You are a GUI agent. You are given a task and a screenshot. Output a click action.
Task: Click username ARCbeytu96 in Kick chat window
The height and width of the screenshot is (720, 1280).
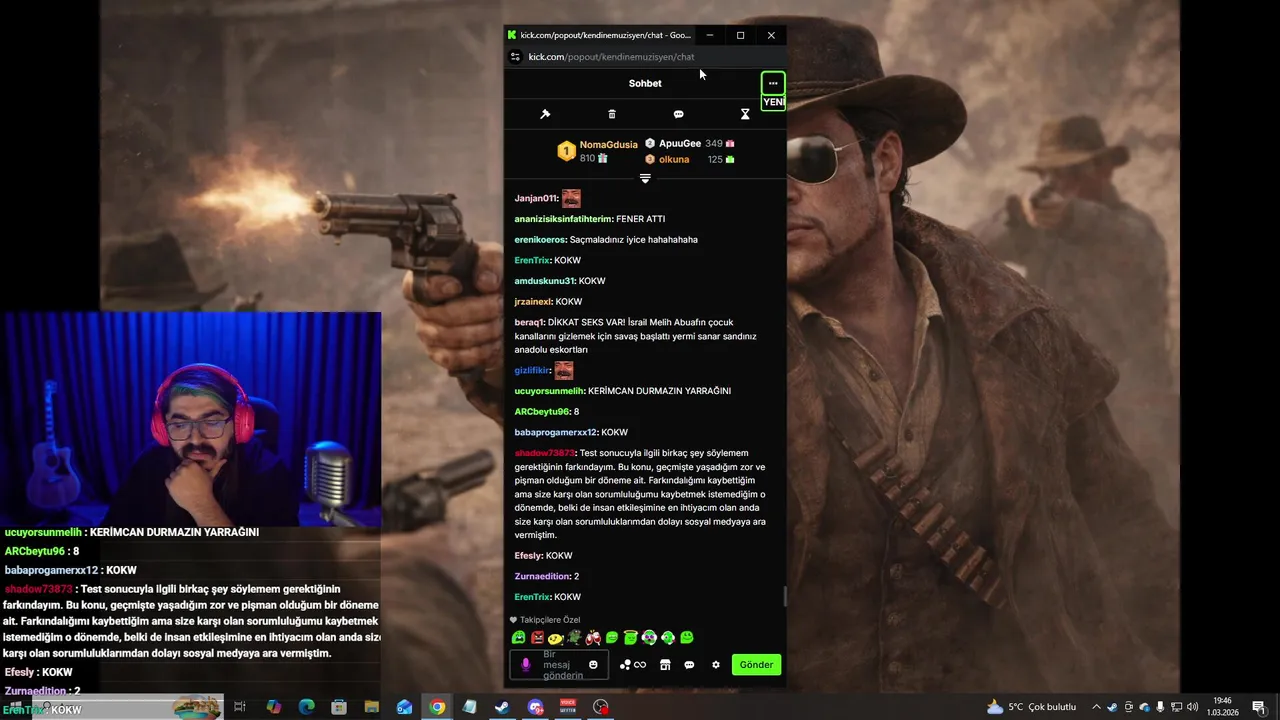pos(542,412)
